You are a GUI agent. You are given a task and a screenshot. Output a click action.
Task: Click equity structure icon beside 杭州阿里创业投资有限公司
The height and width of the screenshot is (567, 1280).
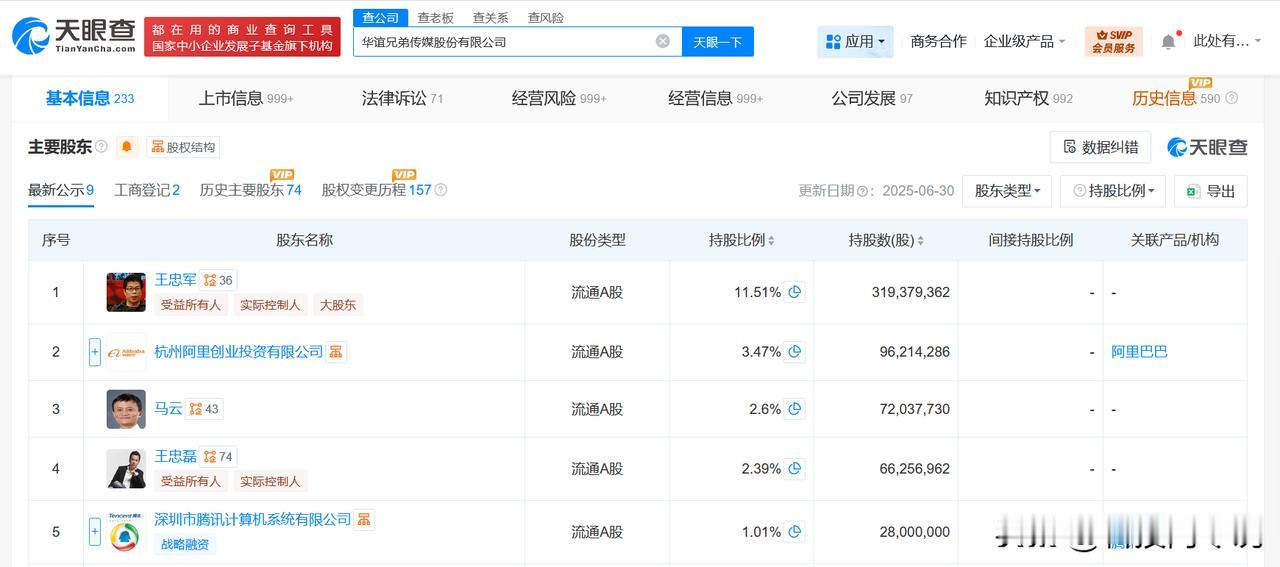point(336,351)
